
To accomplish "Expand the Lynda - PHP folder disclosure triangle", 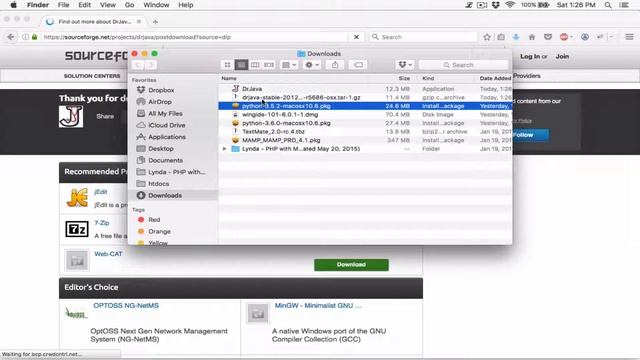I will (x=224, y=149).
